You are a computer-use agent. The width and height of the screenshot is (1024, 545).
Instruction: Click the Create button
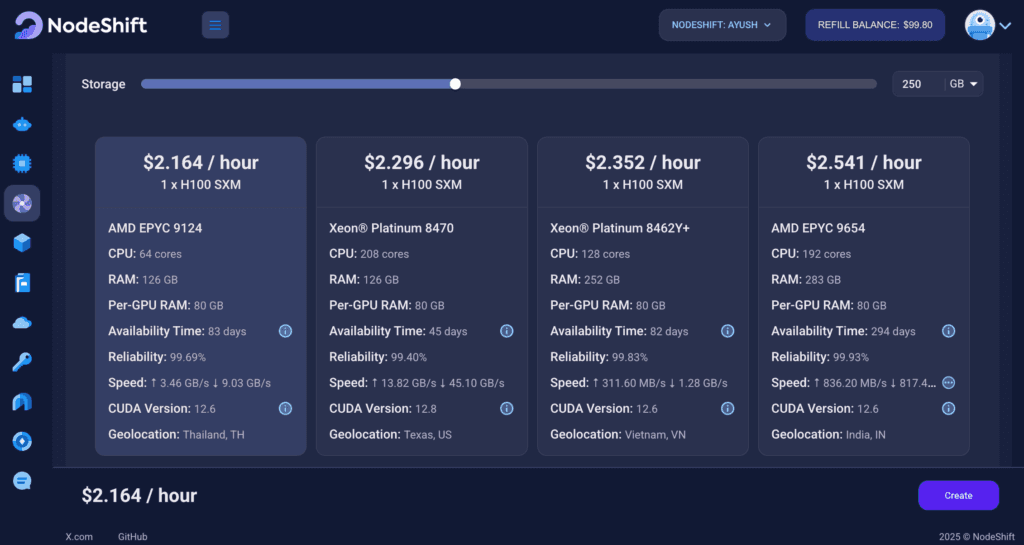click(x=958, y=495)
